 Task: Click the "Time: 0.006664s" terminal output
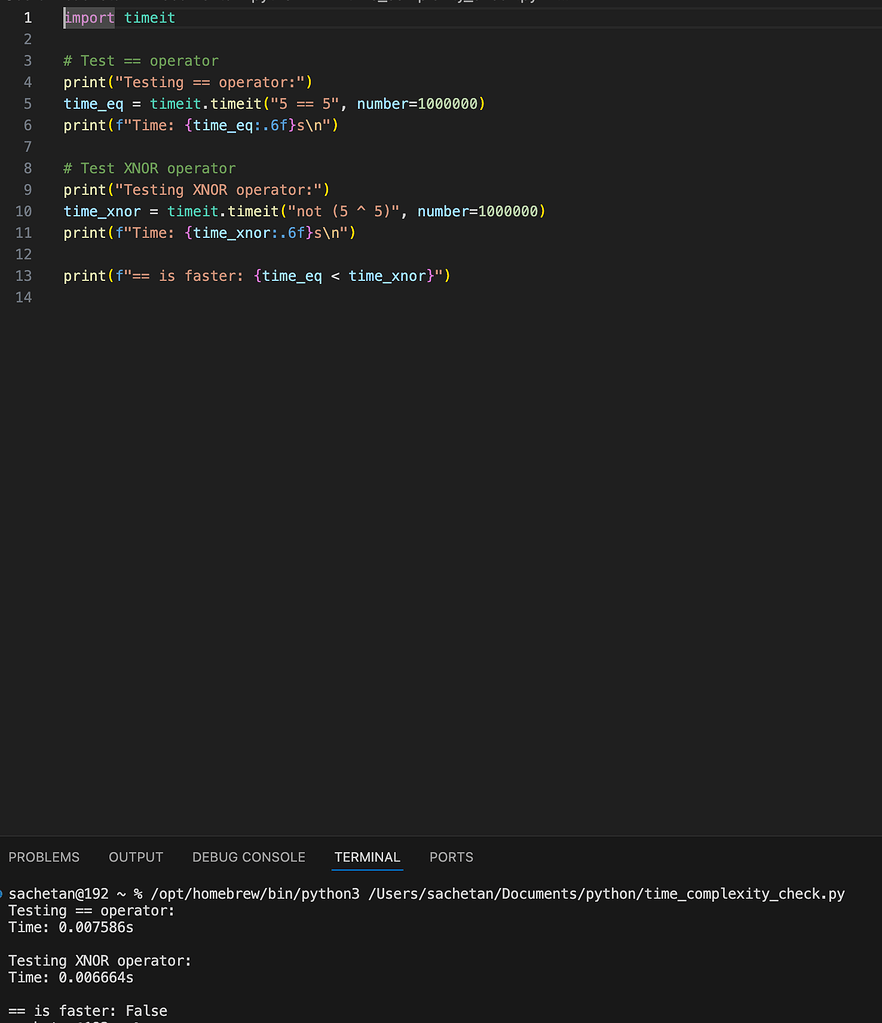pyautogui.click(x=70, y=977)
